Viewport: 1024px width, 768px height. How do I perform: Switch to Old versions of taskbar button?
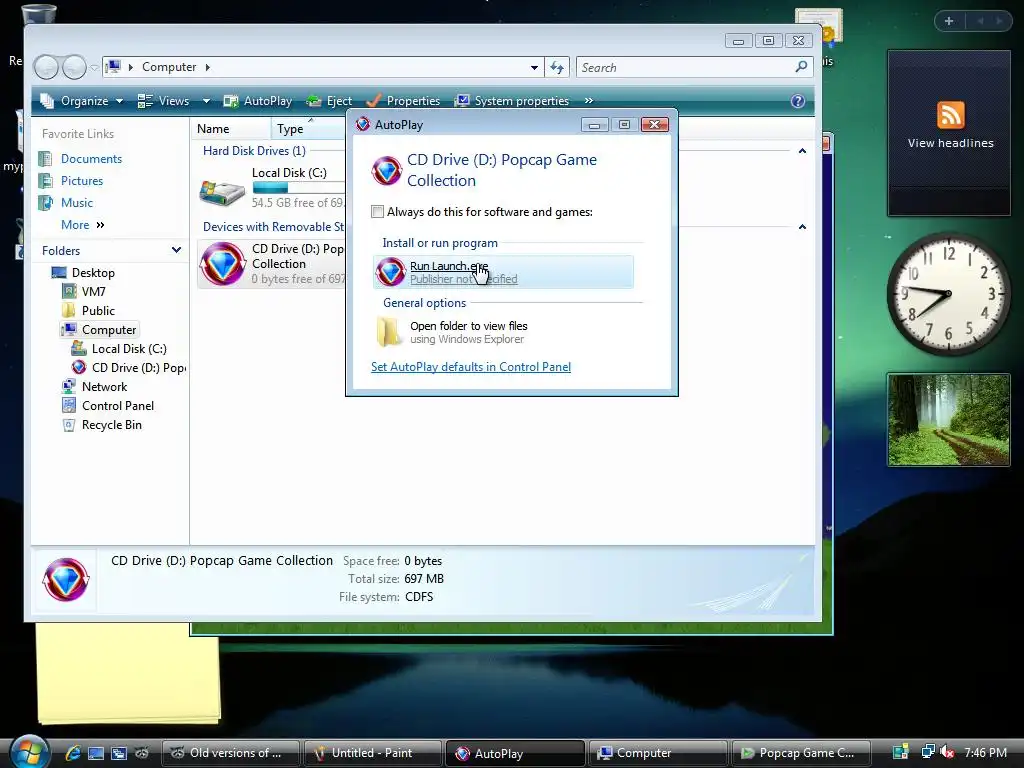tap(231, 753)
